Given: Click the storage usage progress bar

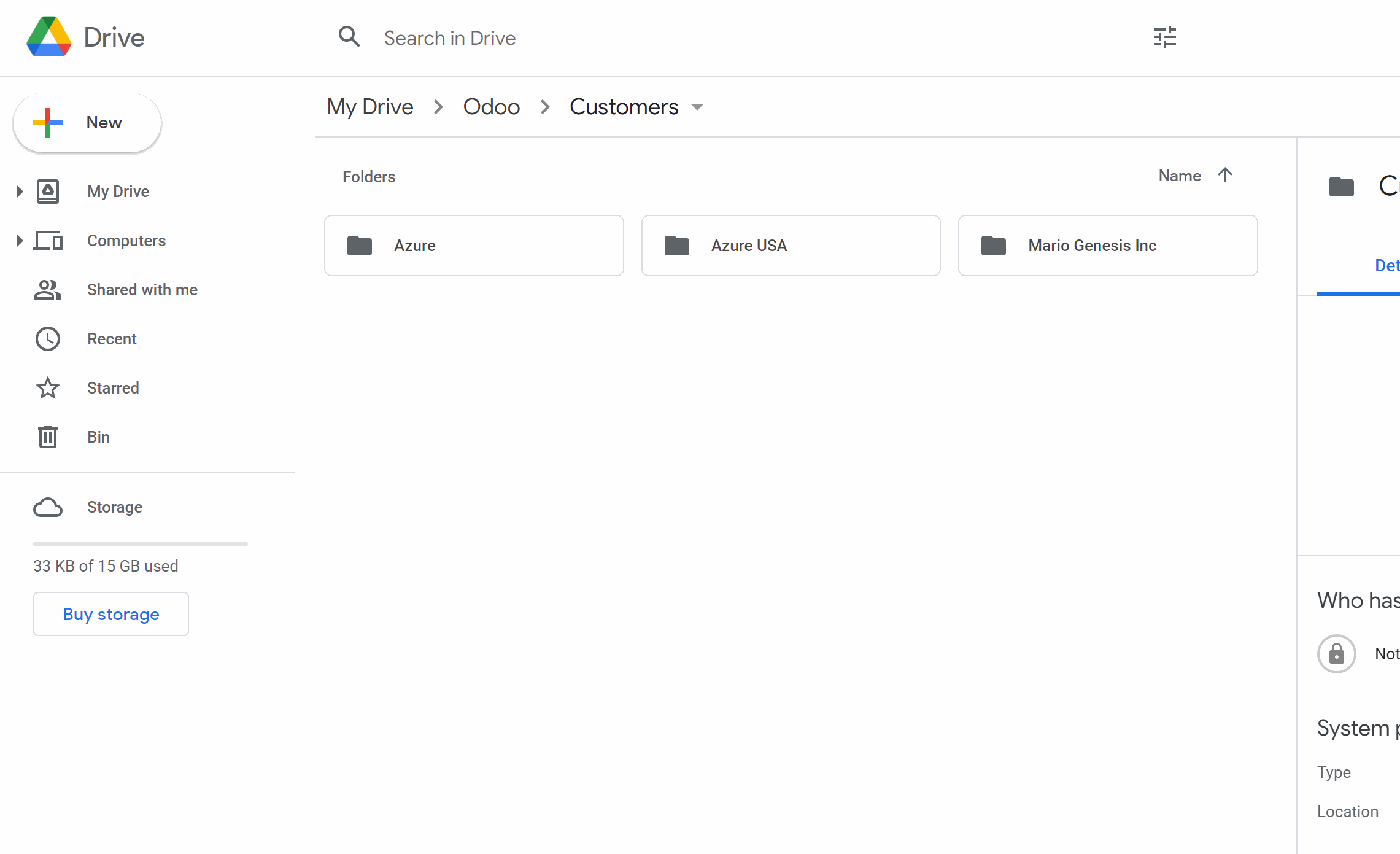Looking at the screenshot, I should (141, 544).
